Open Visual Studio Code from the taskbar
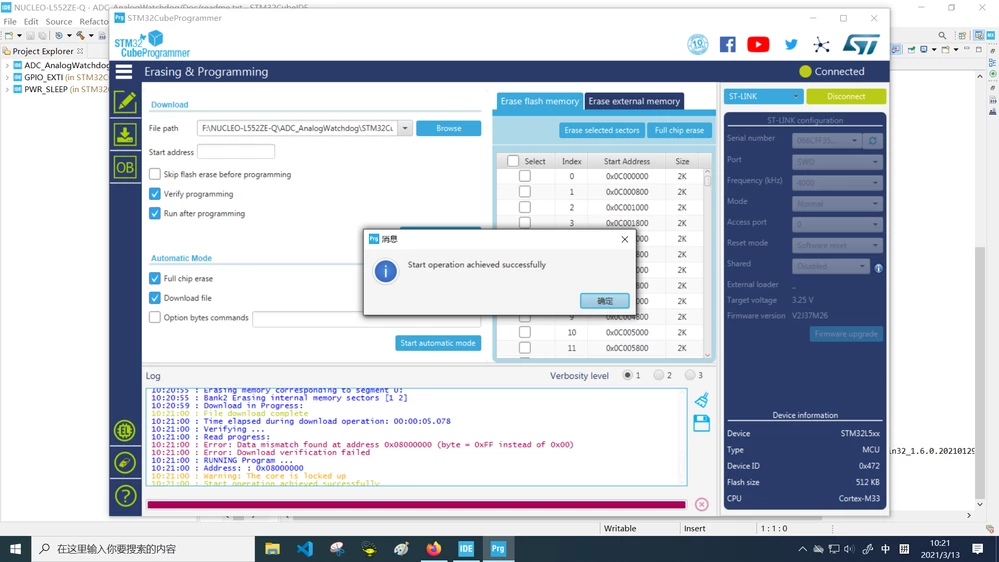 [305, 549]
